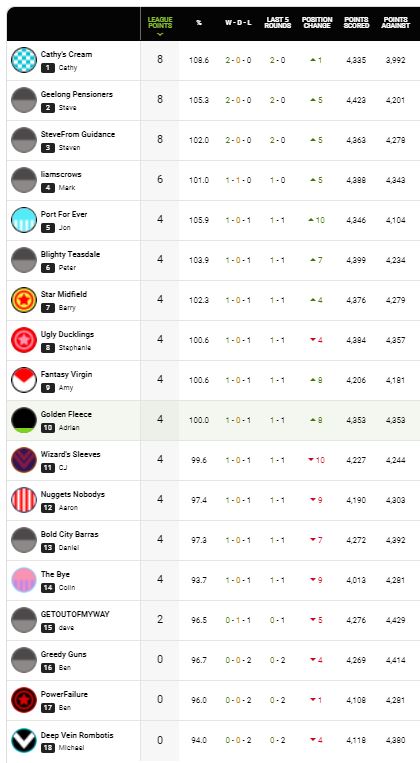Image resolution: width=420 pixels, height=763 pixels.
Task: Click Nuggets Nobodys red striped logo
Action: click(24, 500)
